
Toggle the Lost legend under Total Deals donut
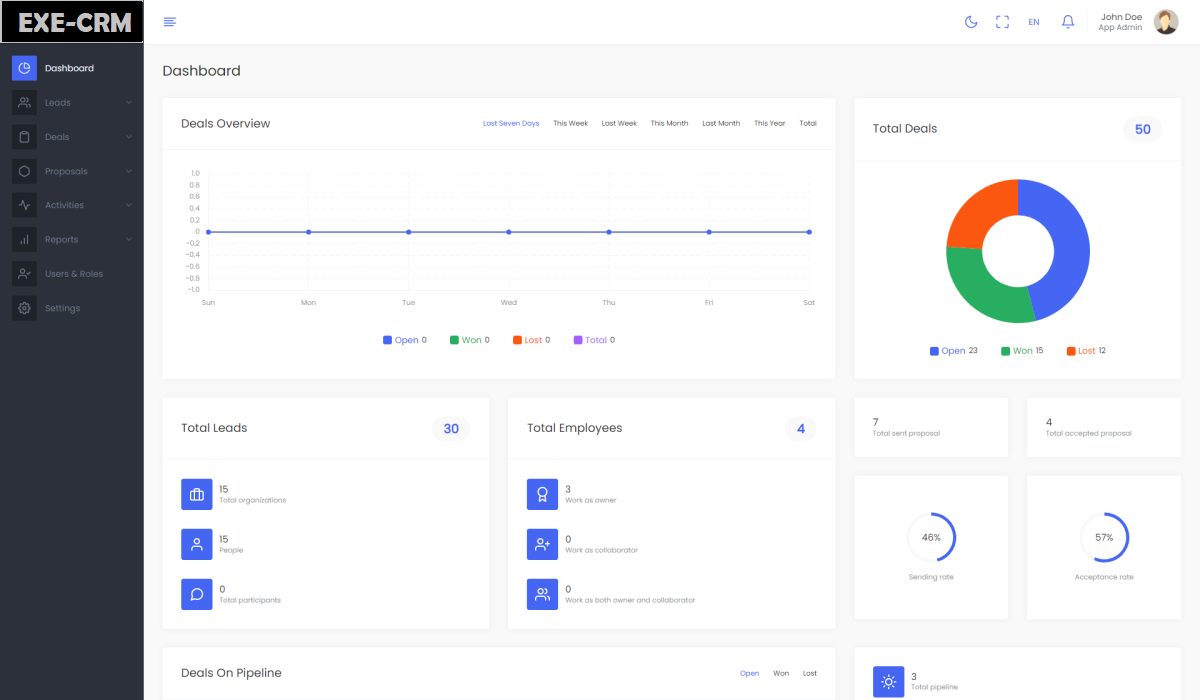coord(1085,351)
